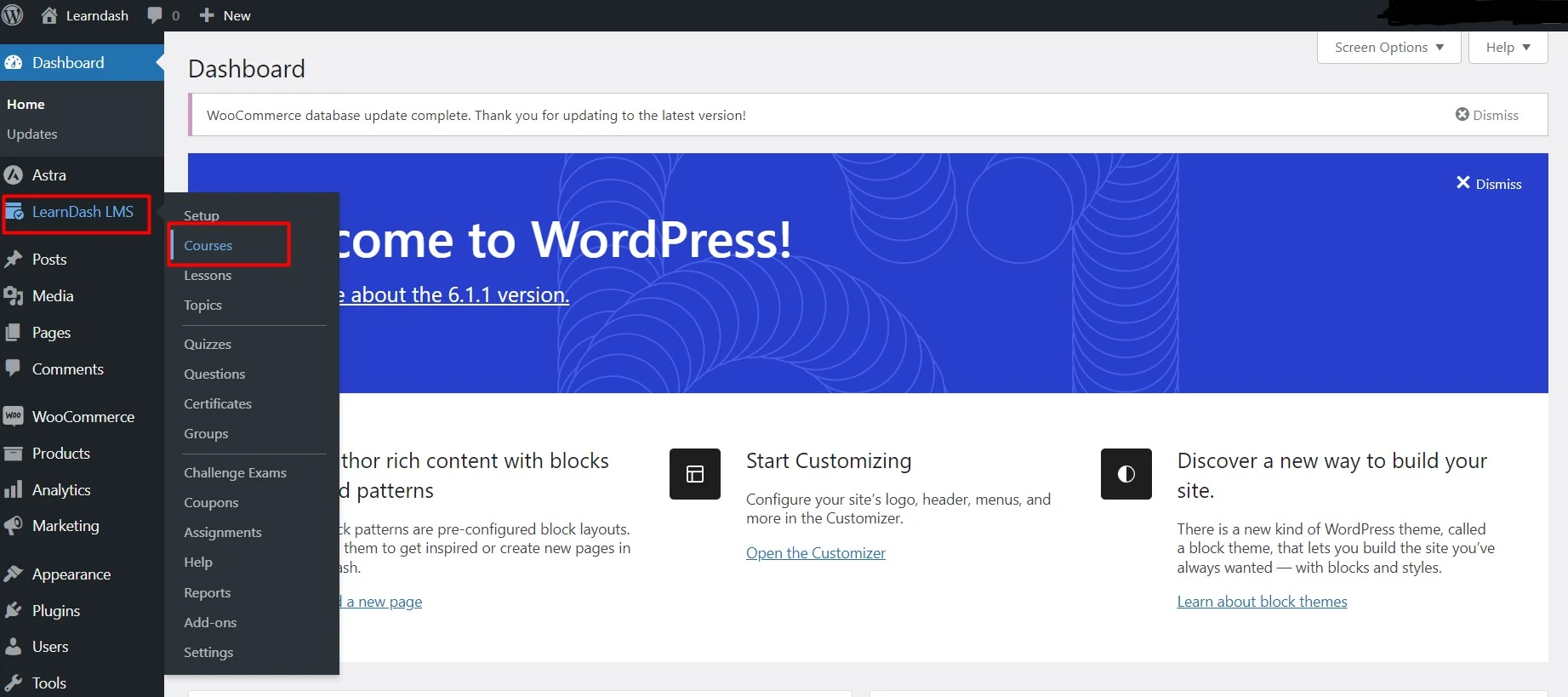Viewport: 1568px width, 697px height.
Task: Open the Dashboard label in the sidebar menu
Action: 68,63
